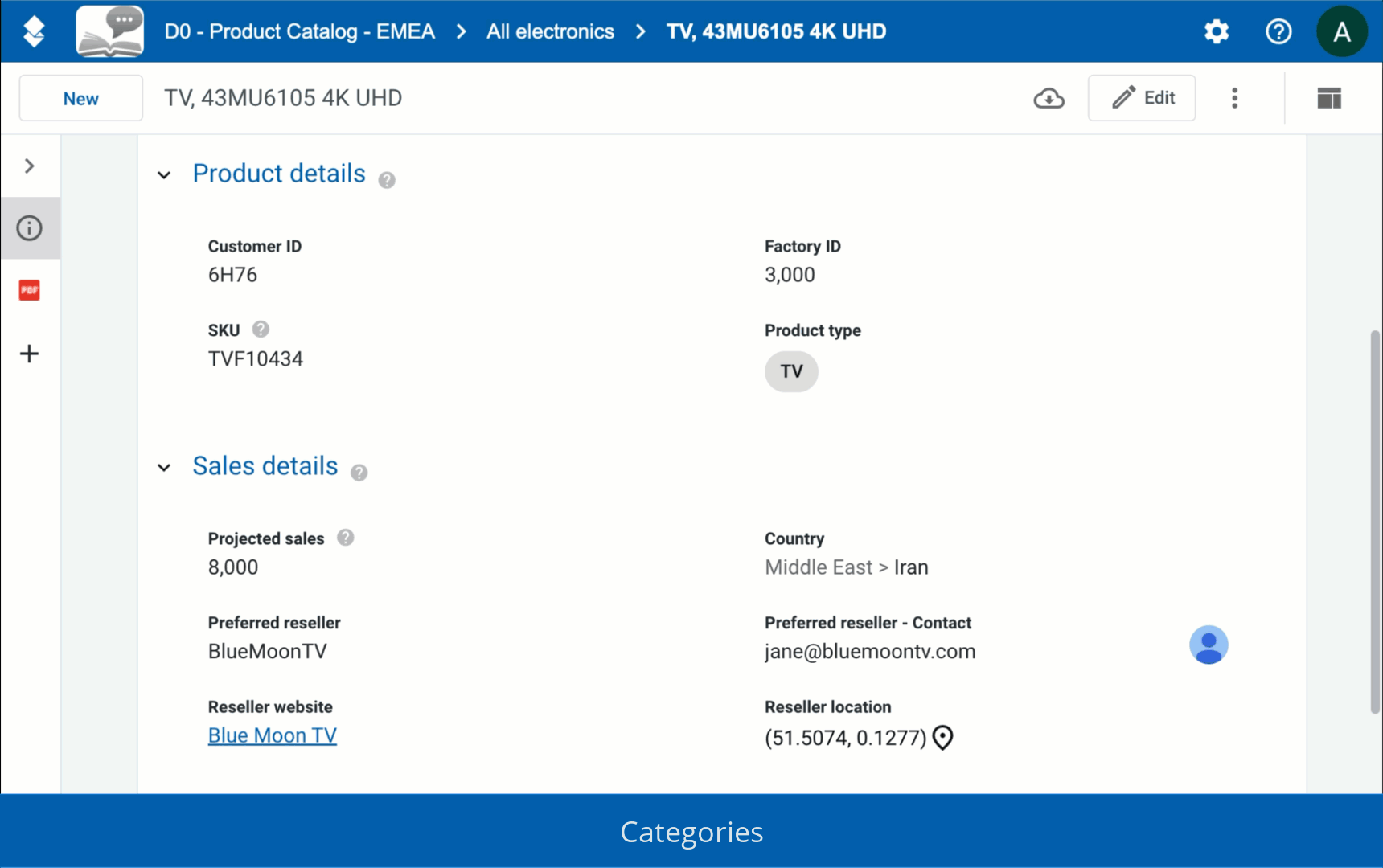Click the Product Catalog book app icon
1383x868 pixels.
click(110, 31)
